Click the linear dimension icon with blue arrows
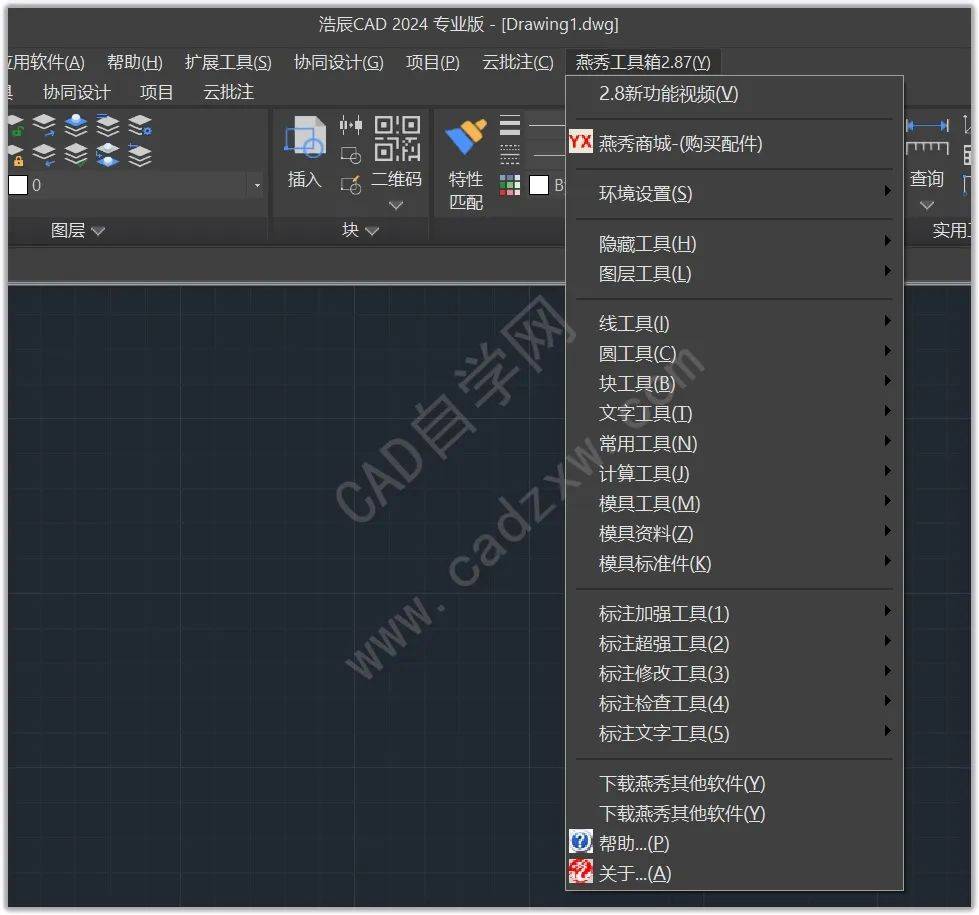The width and height of the screenshot is (979, 915). (927, 126)
